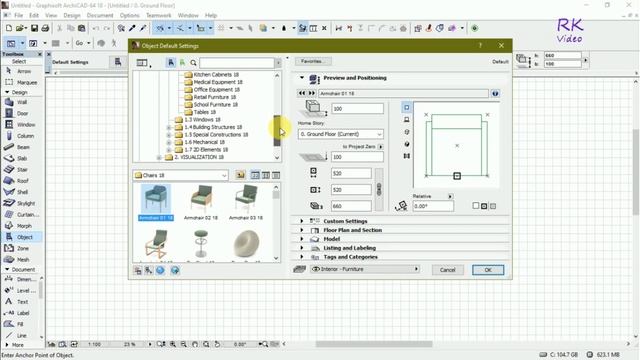Activate the Stair tool
This screenshot has height=360, width=640.
pyautogui.click(x=21, y=169)
